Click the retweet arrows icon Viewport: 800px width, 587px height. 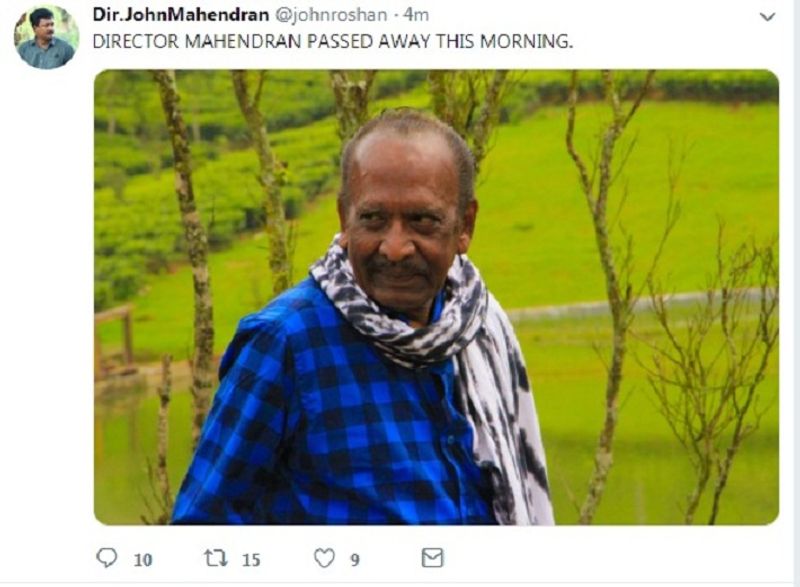coord(216,557)
